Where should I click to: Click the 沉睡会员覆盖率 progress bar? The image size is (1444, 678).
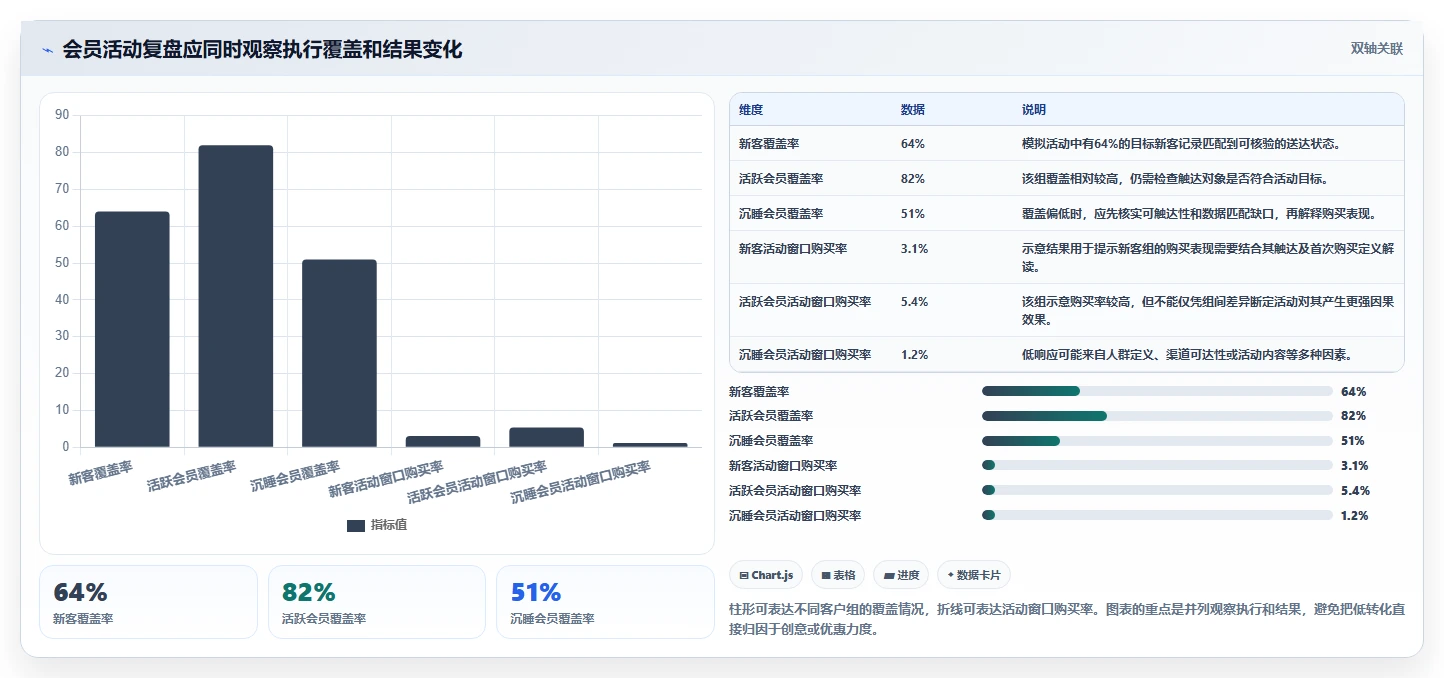[1157, 441]
